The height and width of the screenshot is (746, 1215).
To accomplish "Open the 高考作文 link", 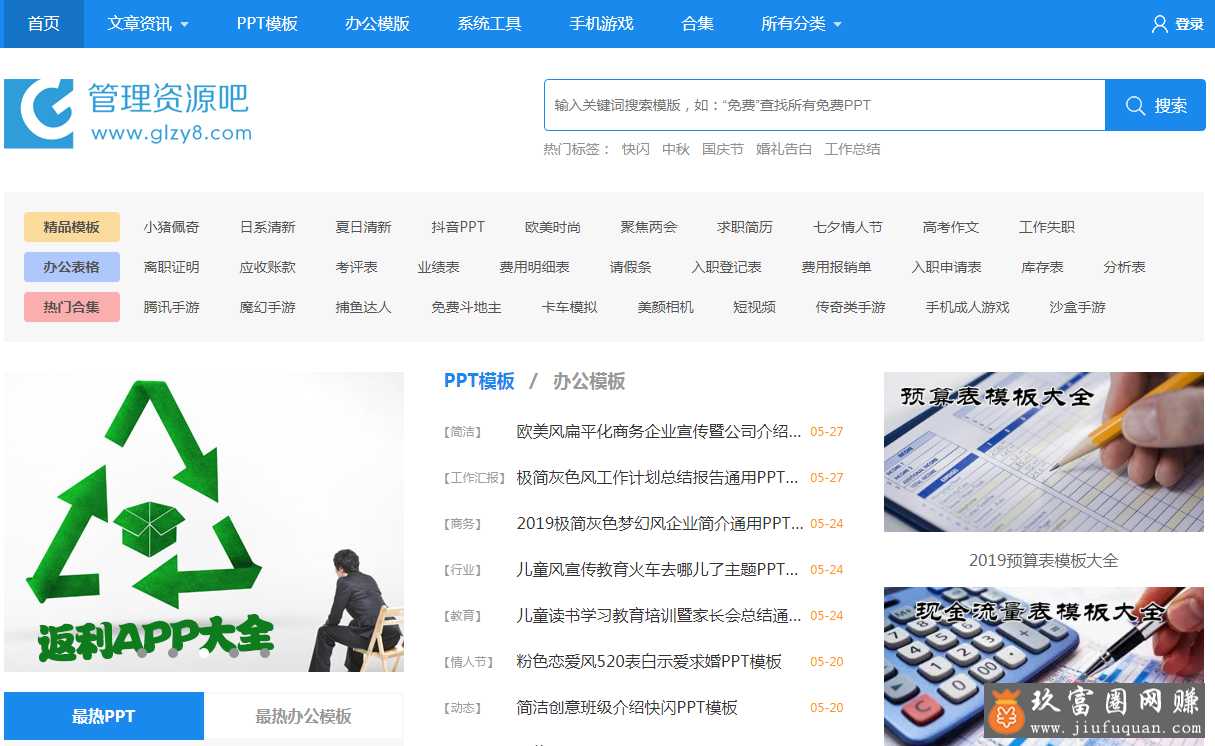I will pos(950,227).
